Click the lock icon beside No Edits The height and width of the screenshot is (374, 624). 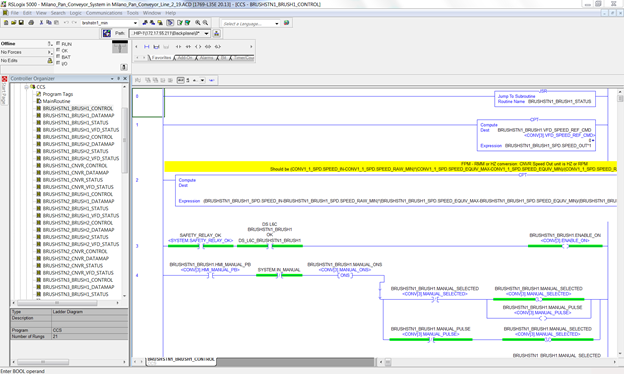[50, 60]
